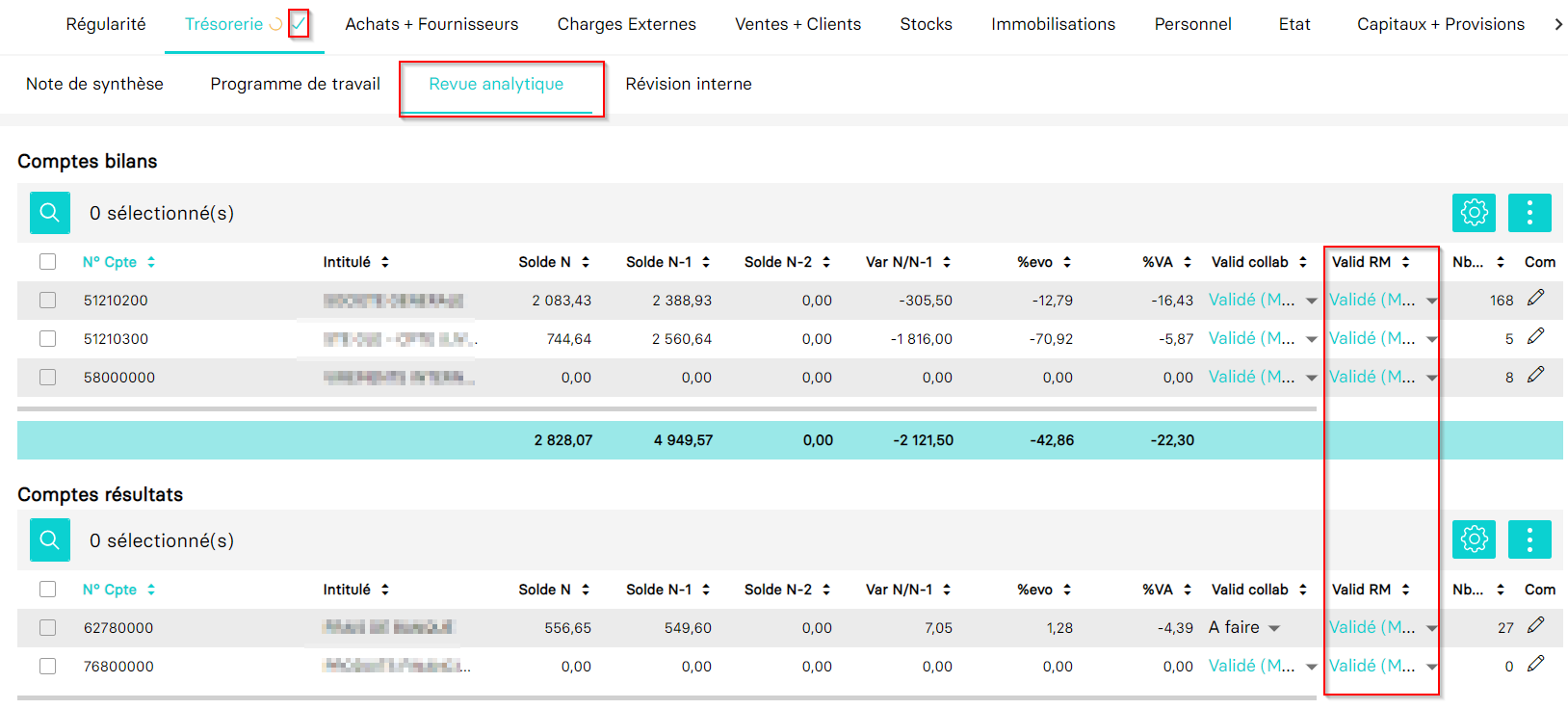Open Valid RM dropdown for account 51210200
This screenshot has width=1568, height=709.
coord(1383,300)
